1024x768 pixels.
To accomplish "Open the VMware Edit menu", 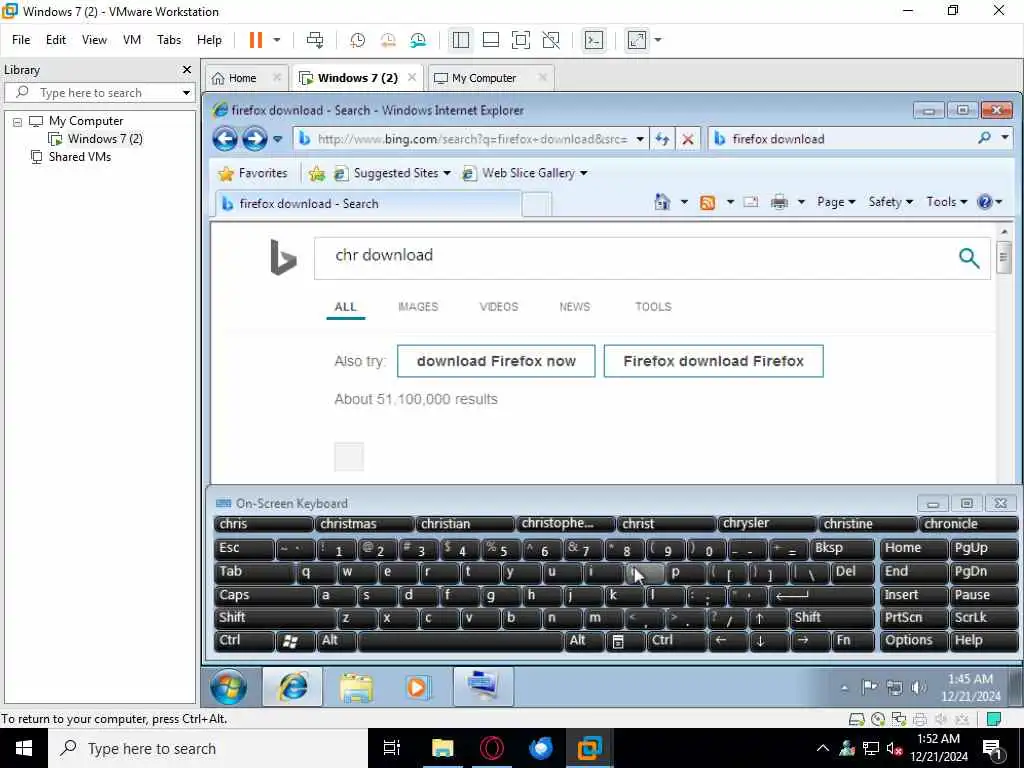I will [56, 40].
